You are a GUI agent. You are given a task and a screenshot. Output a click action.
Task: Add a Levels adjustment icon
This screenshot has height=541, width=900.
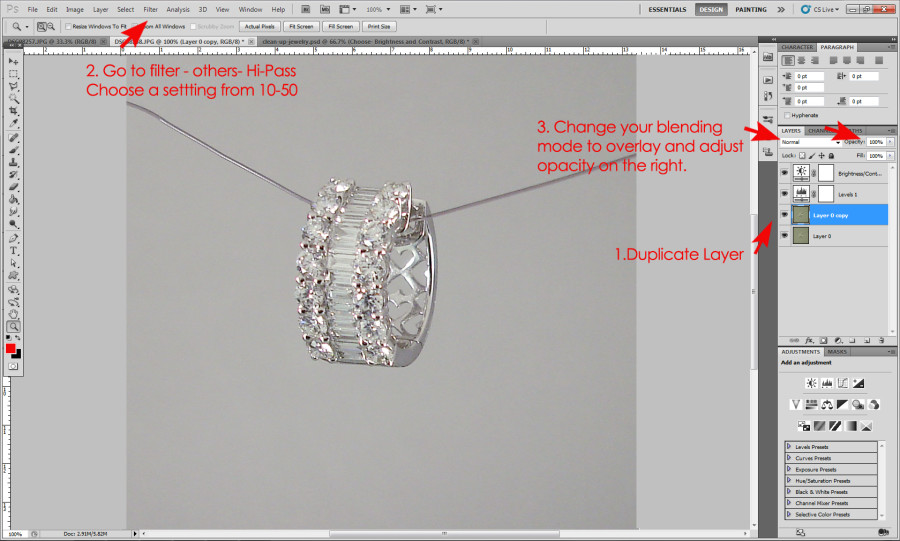click(827, 383)
